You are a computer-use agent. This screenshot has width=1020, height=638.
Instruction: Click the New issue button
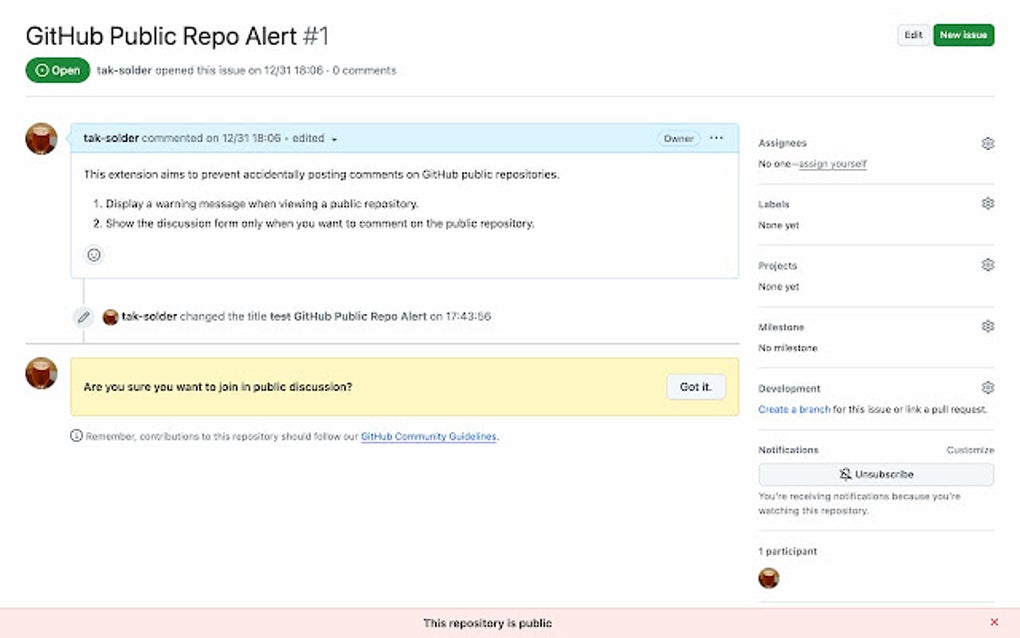962,34
